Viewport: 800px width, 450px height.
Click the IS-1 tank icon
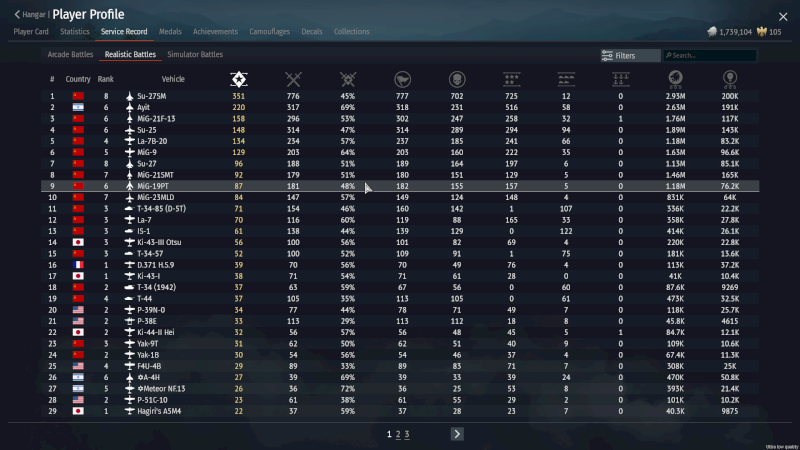[x=130, y=231]
